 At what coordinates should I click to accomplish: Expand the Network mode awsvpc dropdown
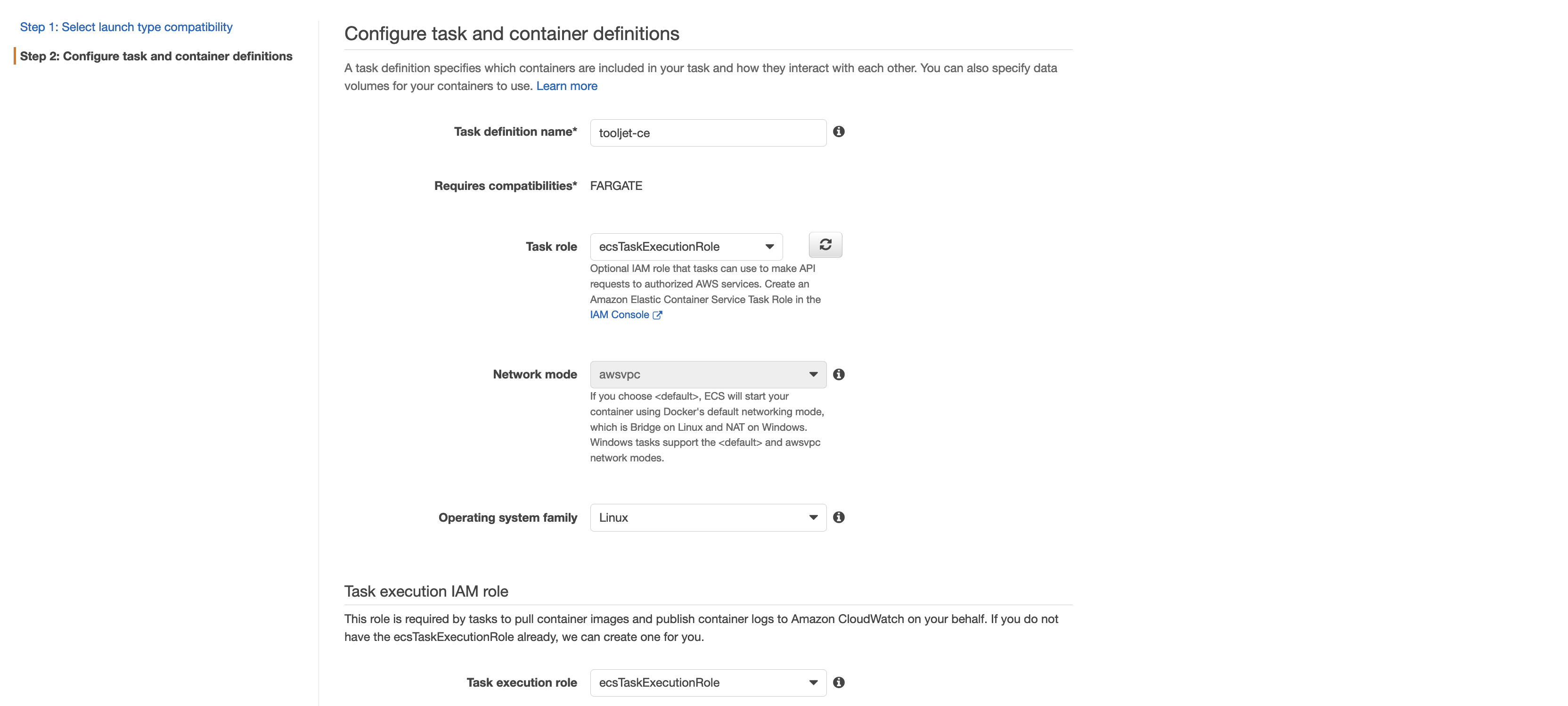pos(708,374)
